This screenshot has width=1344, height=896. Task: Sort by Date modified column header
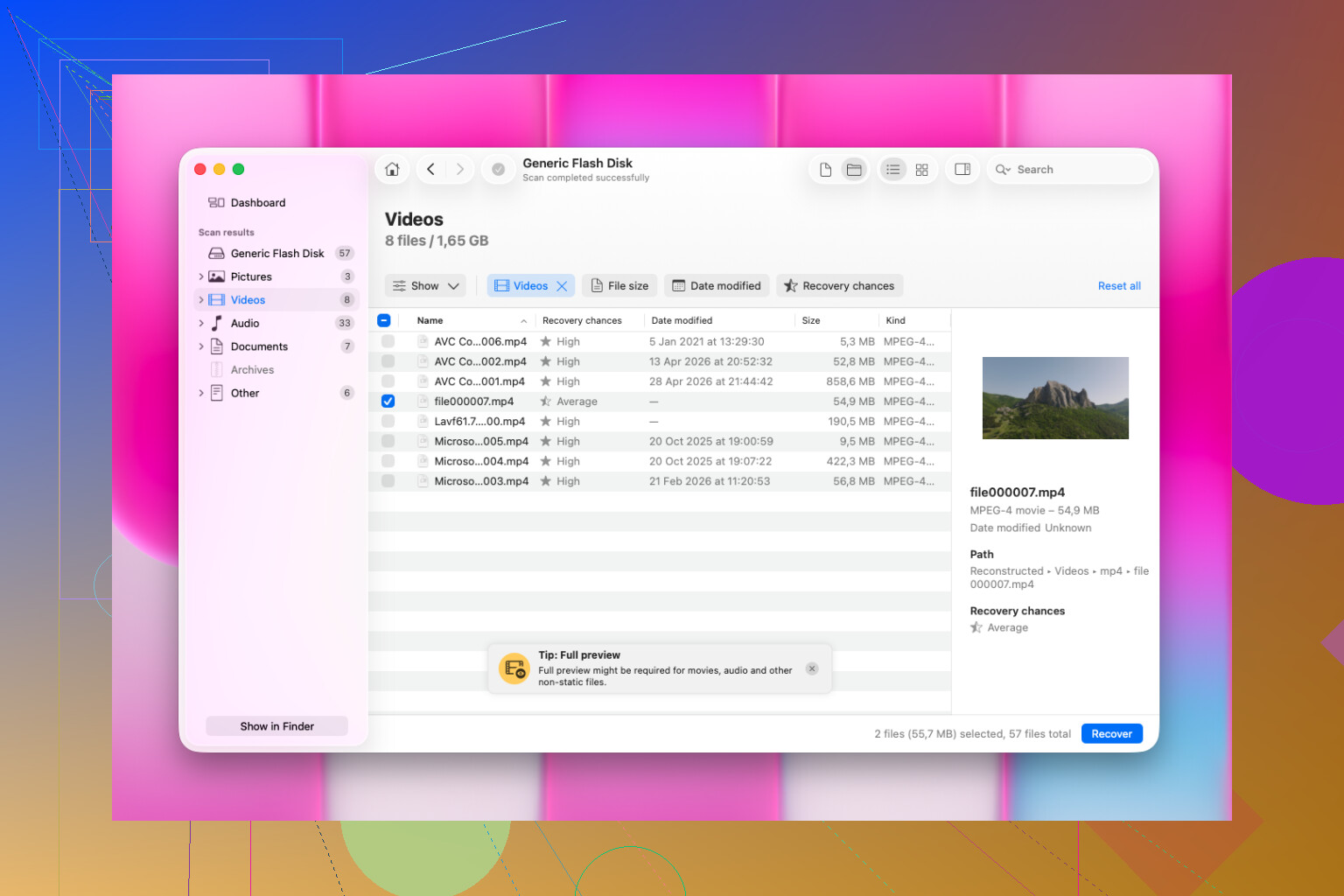pyautogui.click(x=682, y=320)
